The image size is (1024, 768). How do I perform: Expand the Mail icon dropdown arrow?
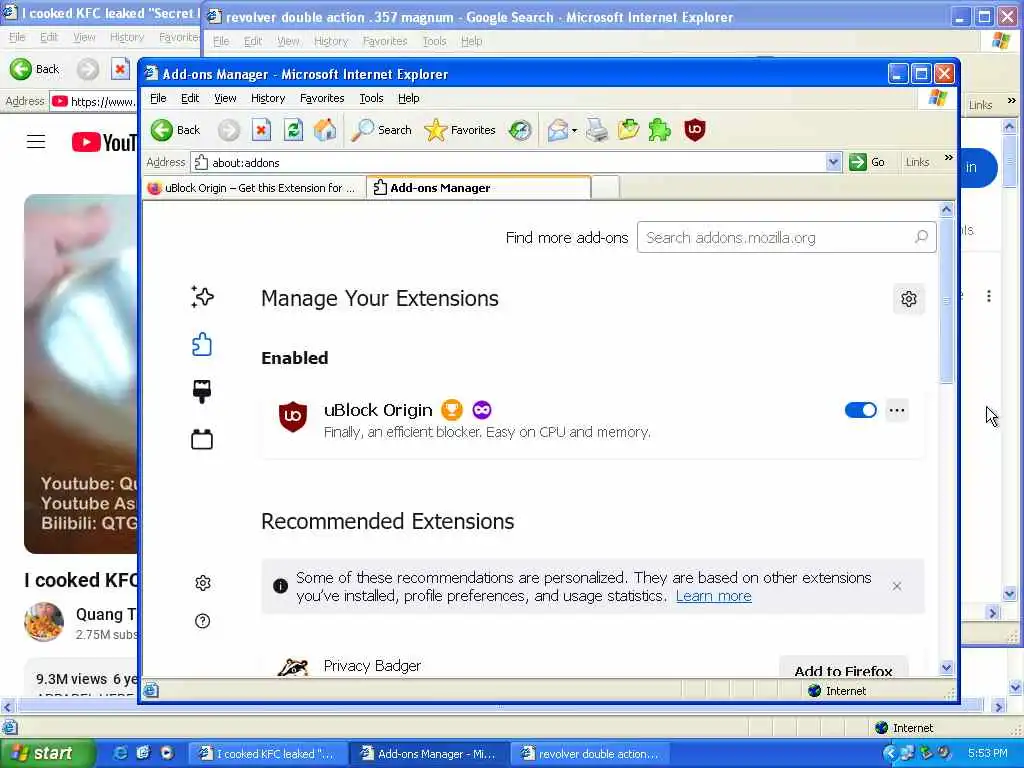coord(575,131)
